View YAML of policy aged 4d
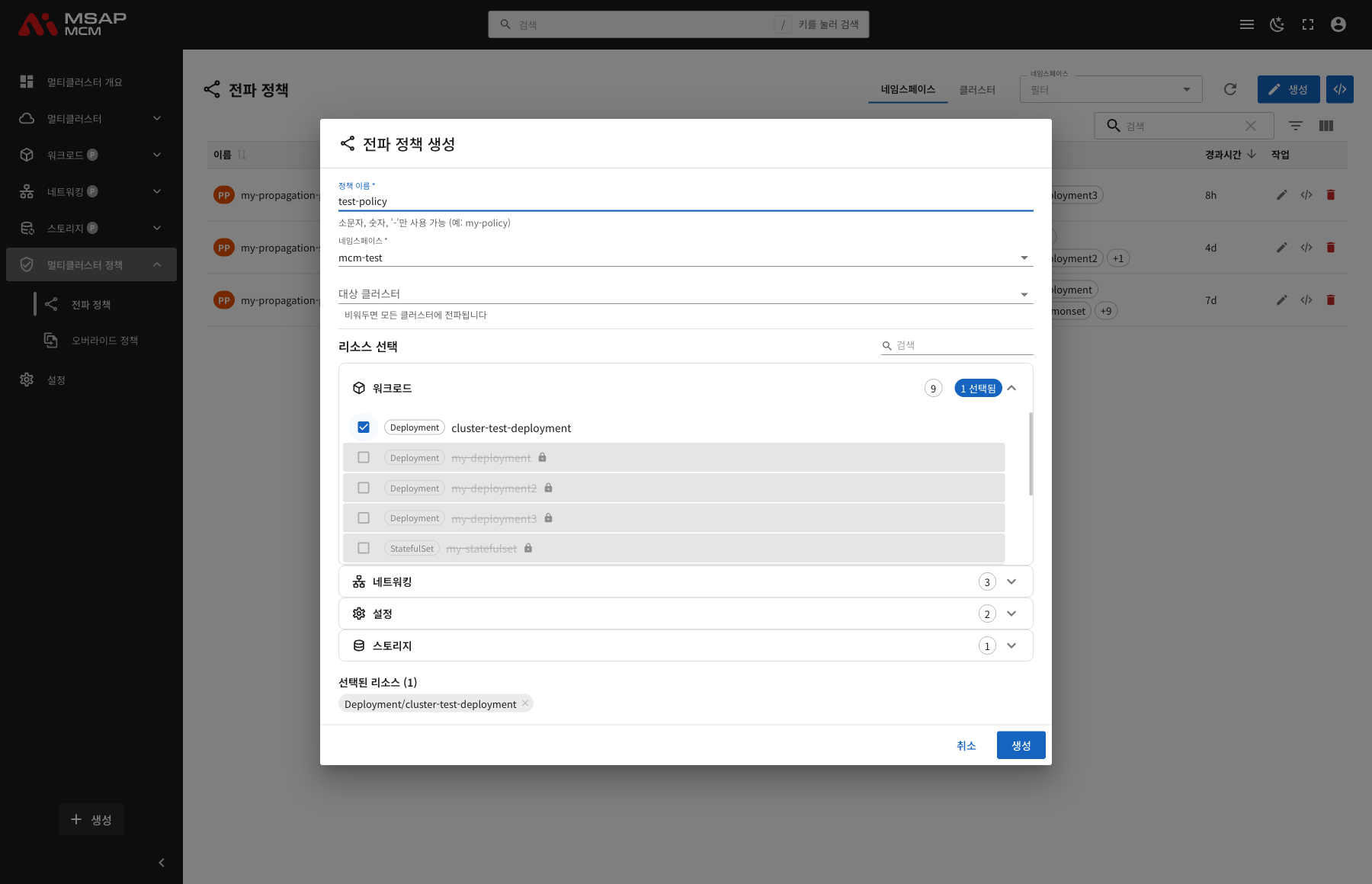This screenshot has width=1372, height=884. click(1306, 248)
